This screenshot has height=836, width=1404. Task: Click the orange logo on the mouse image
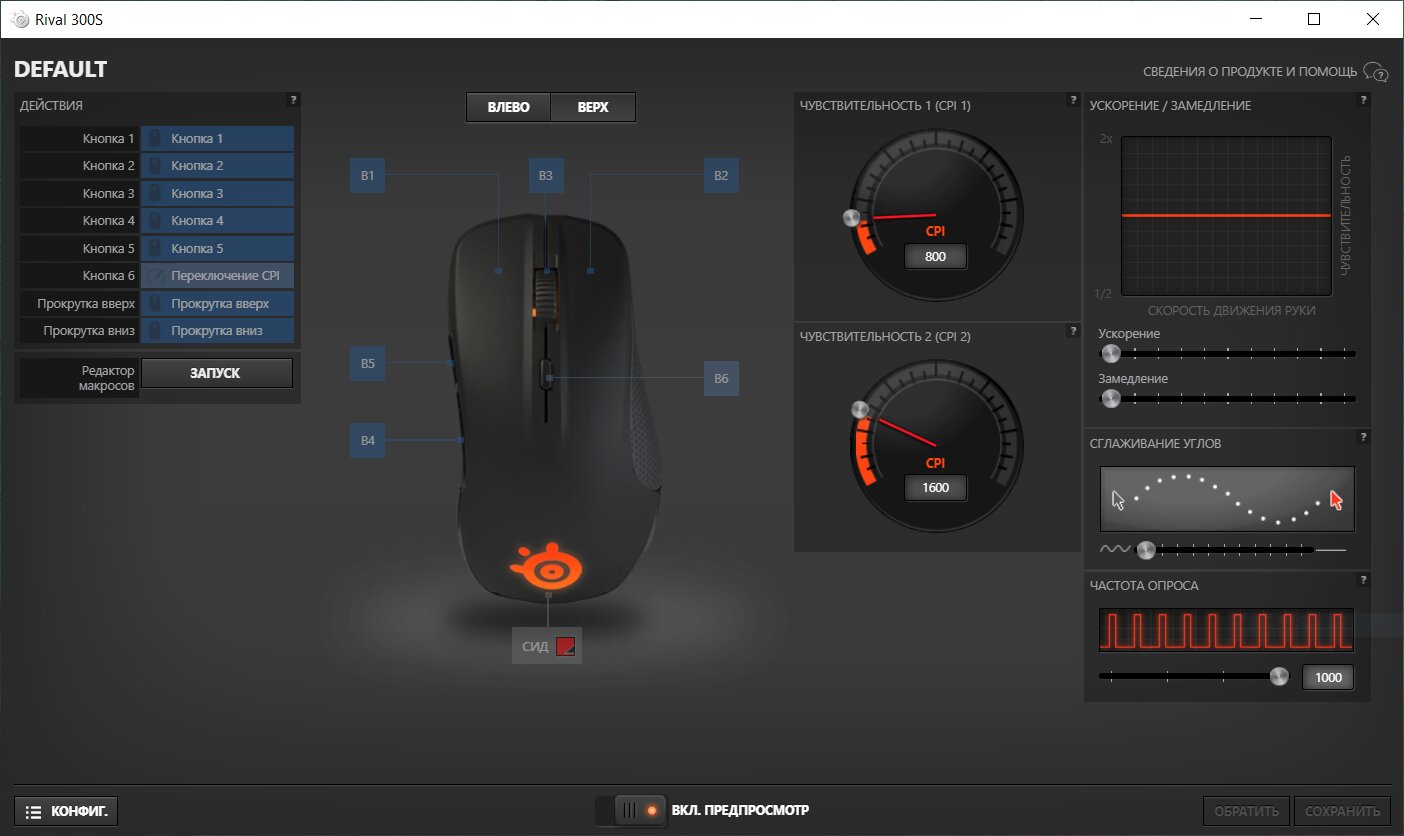[x=548, y=566]
